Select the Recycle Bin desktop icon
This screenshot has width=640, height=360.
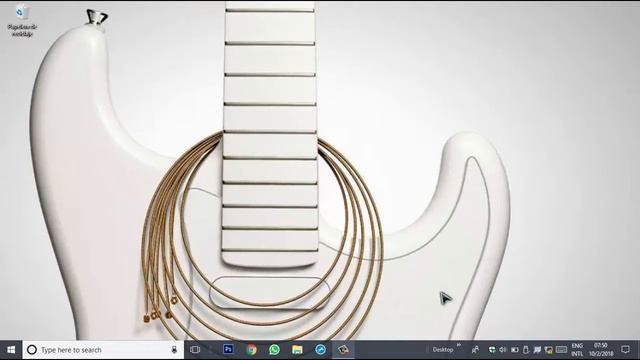(x=22, y=20)
